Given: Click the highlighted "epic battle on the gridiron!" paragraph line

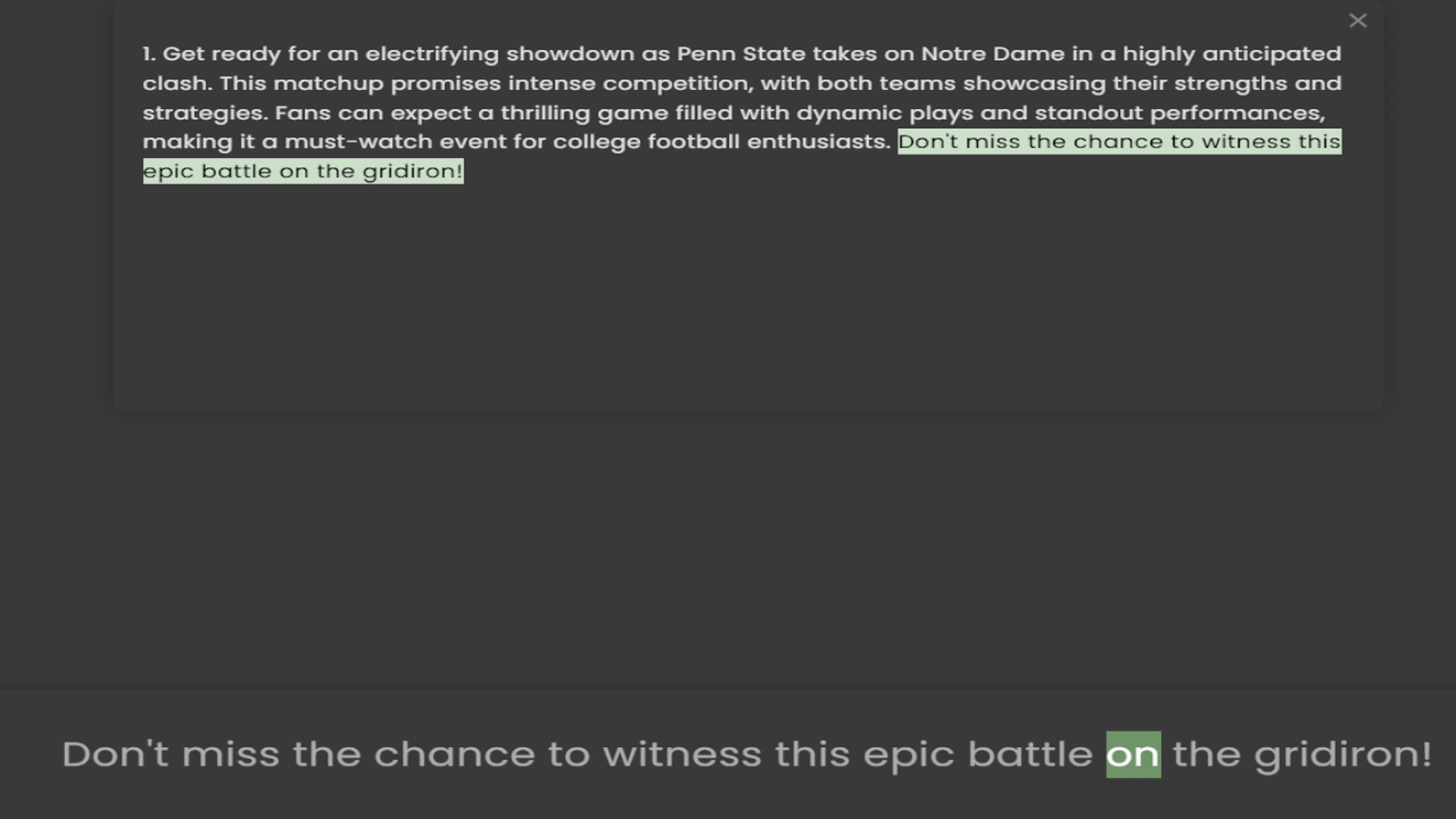Looking at the screenshot, I should [x=303, y=171].
